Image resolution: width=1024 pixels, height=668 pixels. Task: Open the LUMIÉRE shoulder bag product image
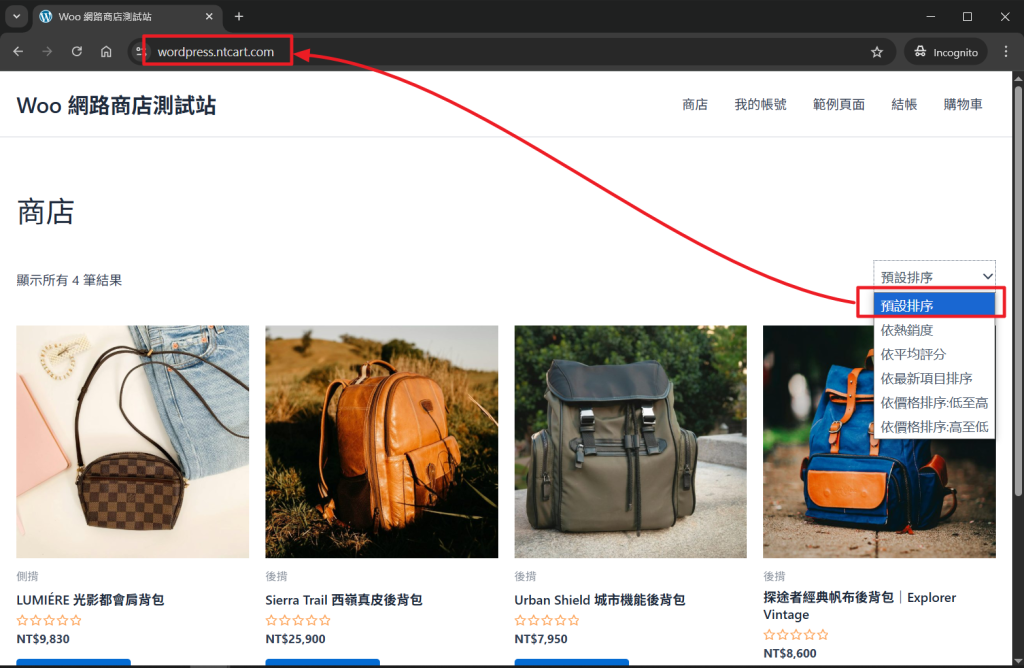[133, 441]
